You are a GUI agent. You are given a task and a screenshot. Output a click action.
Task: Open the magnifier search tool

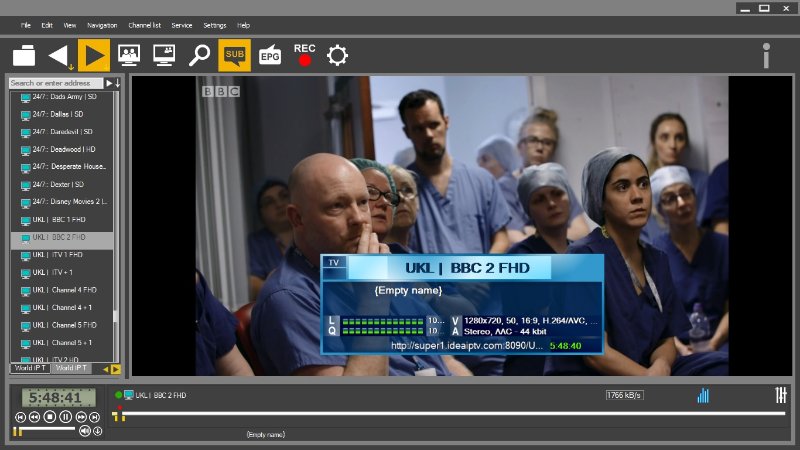199,55
